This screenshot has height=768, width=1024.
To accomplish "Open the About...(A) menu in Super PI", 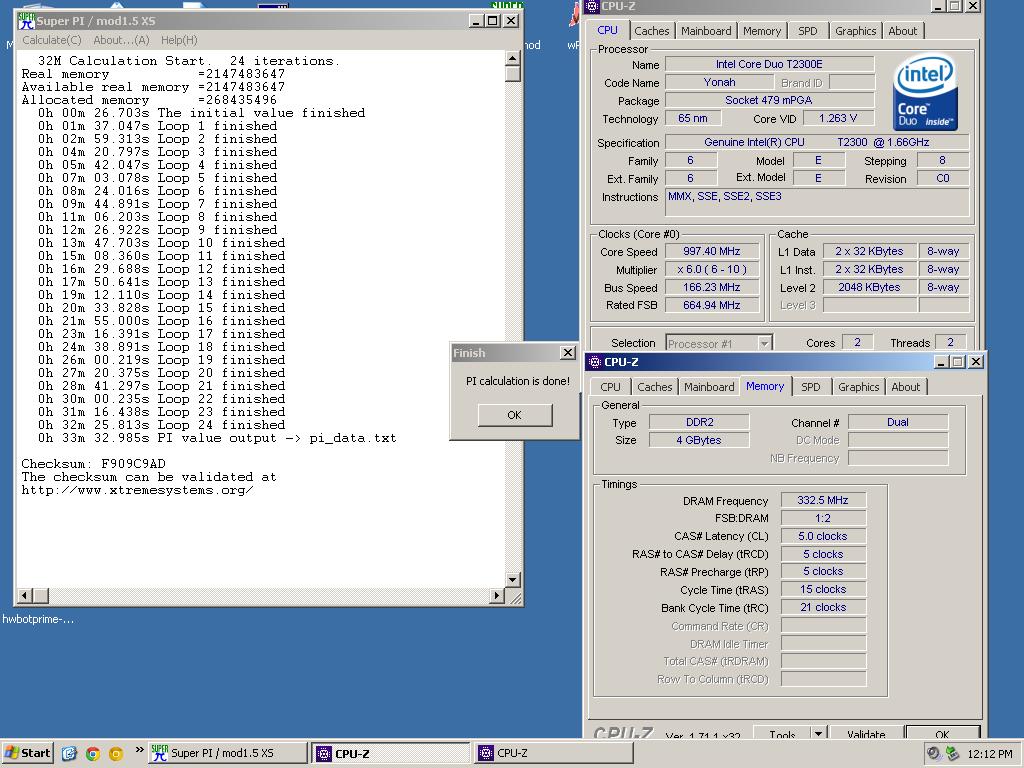I will [121, 40].
